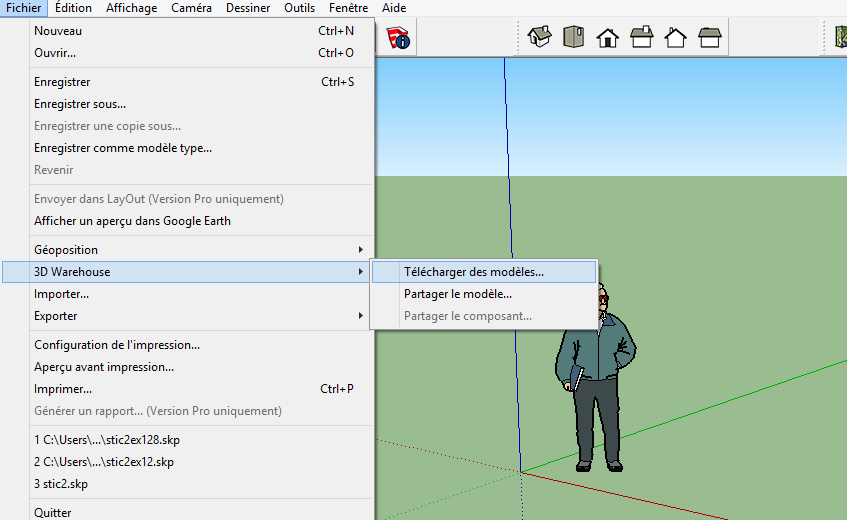Viewport: 847px width, 520px height.
Task: Choose Importer... menu entry
Action: tap(188, 294)
